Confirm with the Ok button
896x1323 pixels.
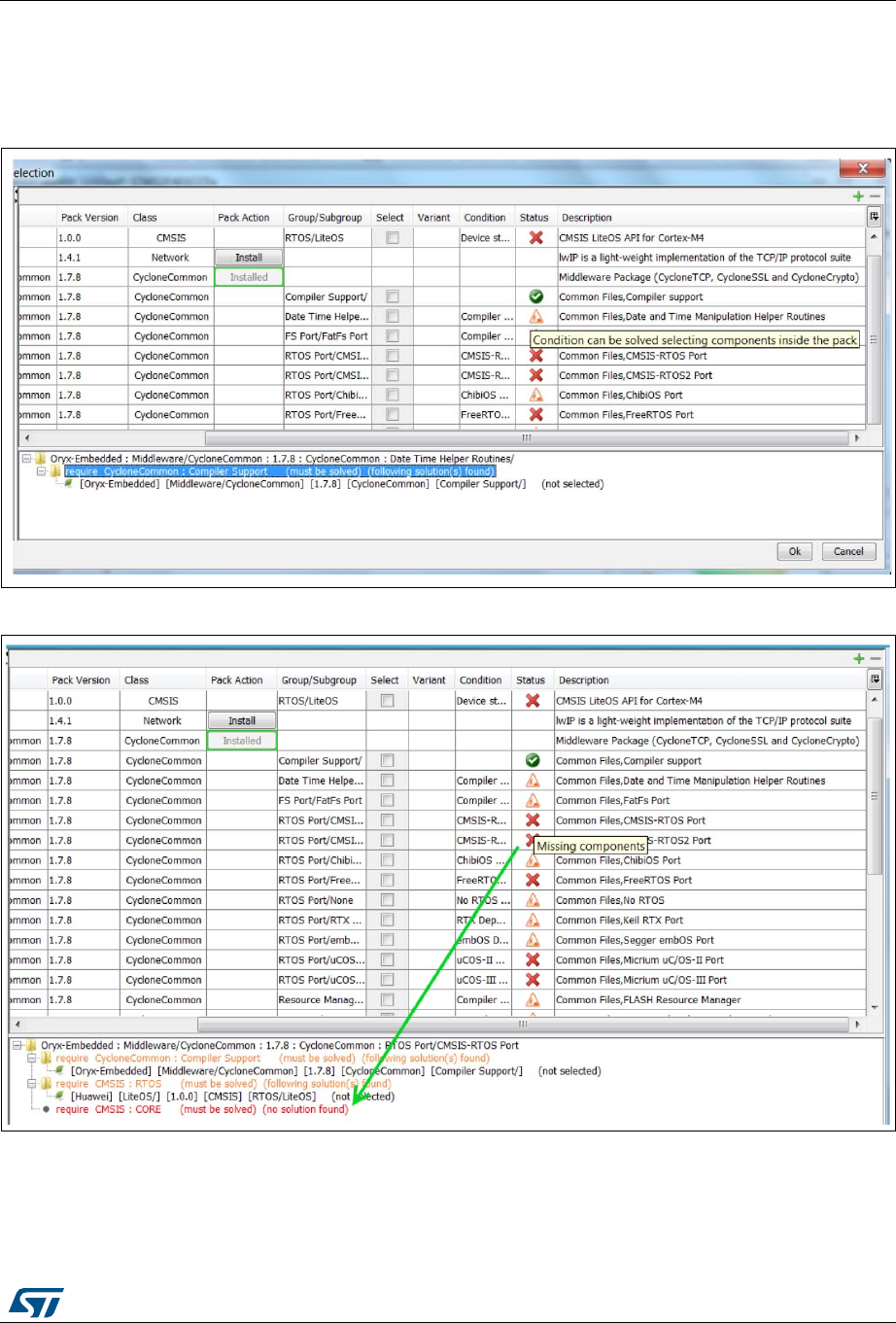coord(795,551)
